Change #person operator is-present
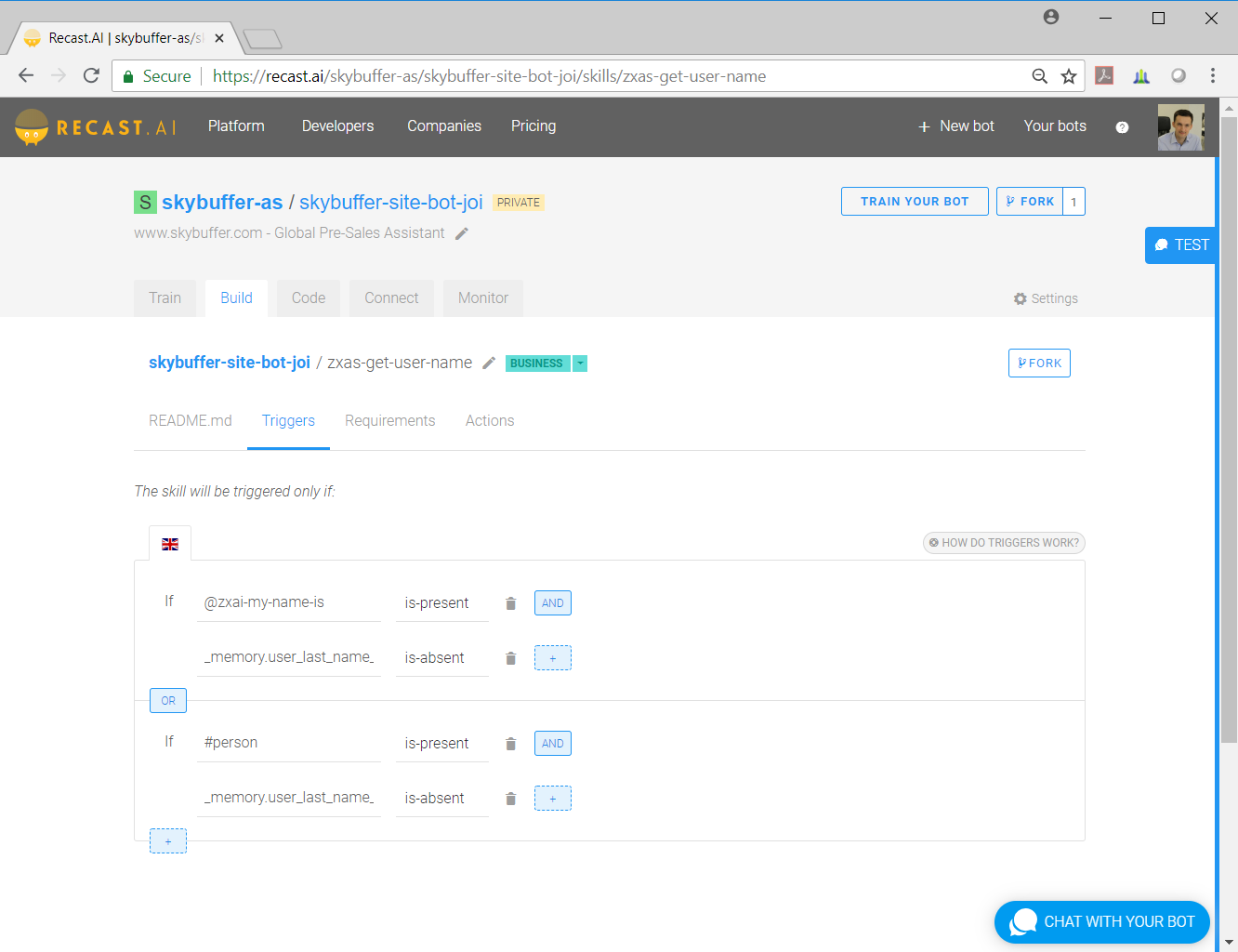This screenshot has height=952, width=1238. [441, 744]
